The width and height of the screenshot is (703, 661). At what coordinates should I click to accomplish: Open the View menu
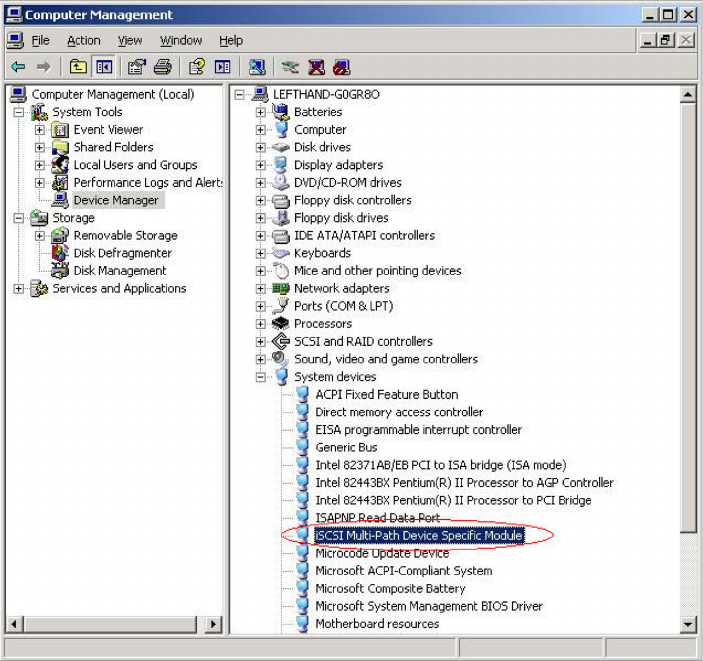click(x=130, y=40)
